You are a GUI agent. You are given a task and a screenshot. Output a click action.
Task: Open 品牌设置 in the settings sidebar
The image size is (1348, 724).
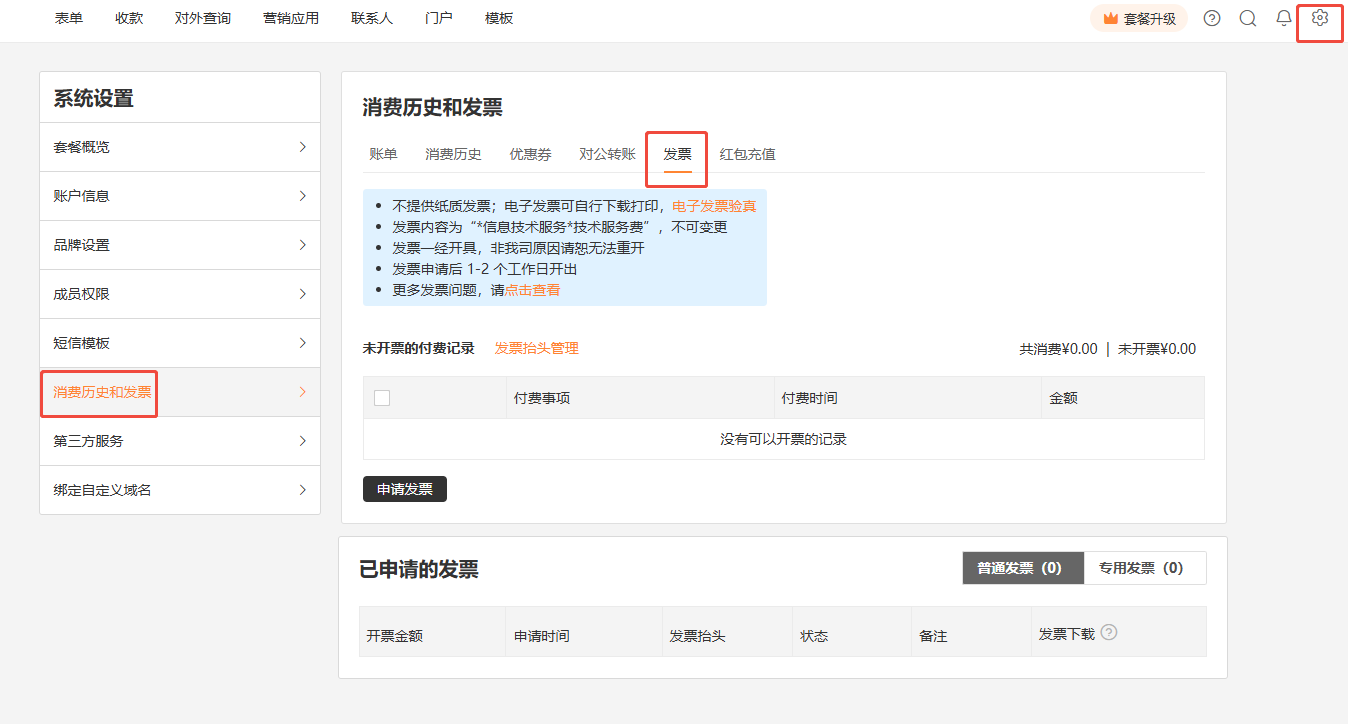coord(180,245)
